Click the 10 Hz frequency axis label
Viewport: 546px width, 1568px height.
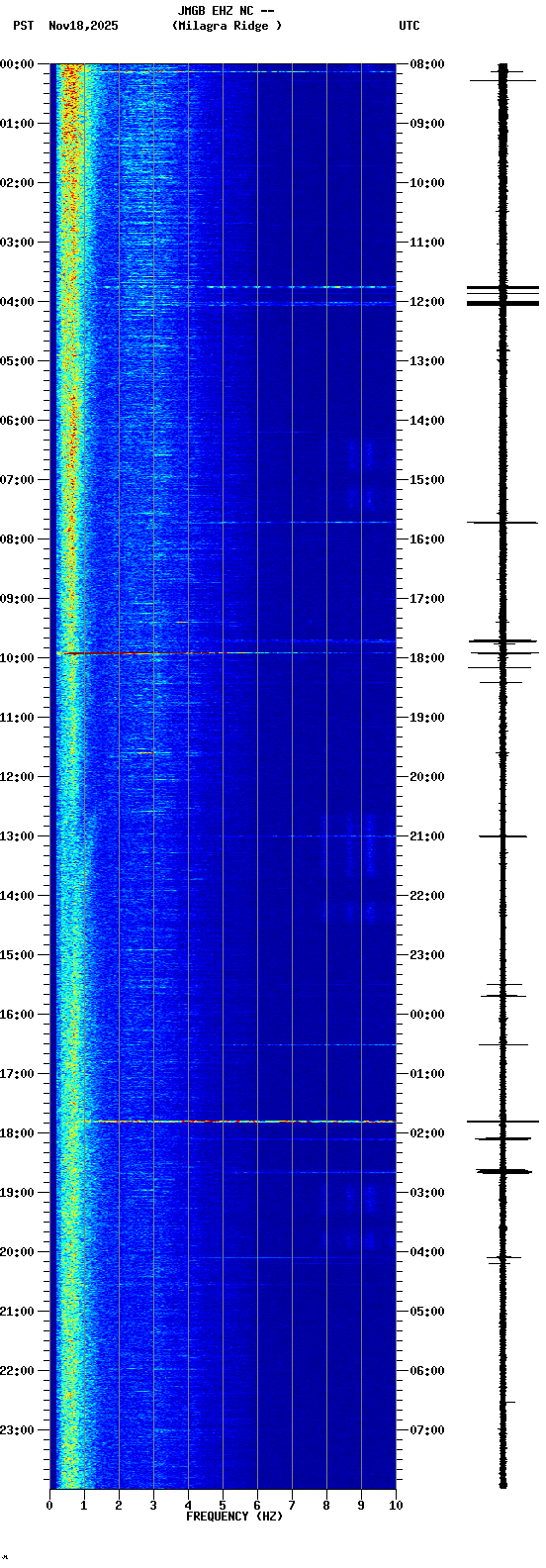coord(396,1506)
